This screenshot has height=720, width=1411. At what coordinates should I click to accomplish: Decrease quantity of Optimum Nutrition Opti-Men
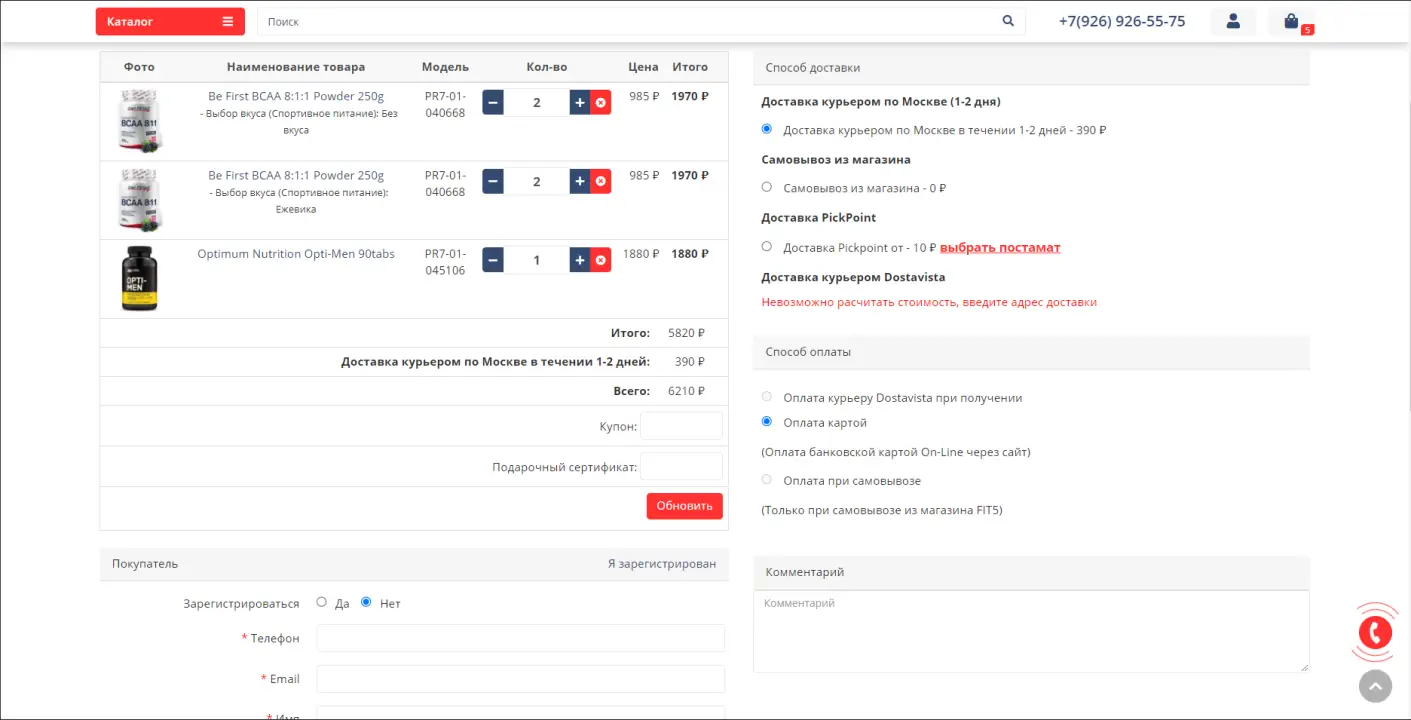[x=493, y=260]
